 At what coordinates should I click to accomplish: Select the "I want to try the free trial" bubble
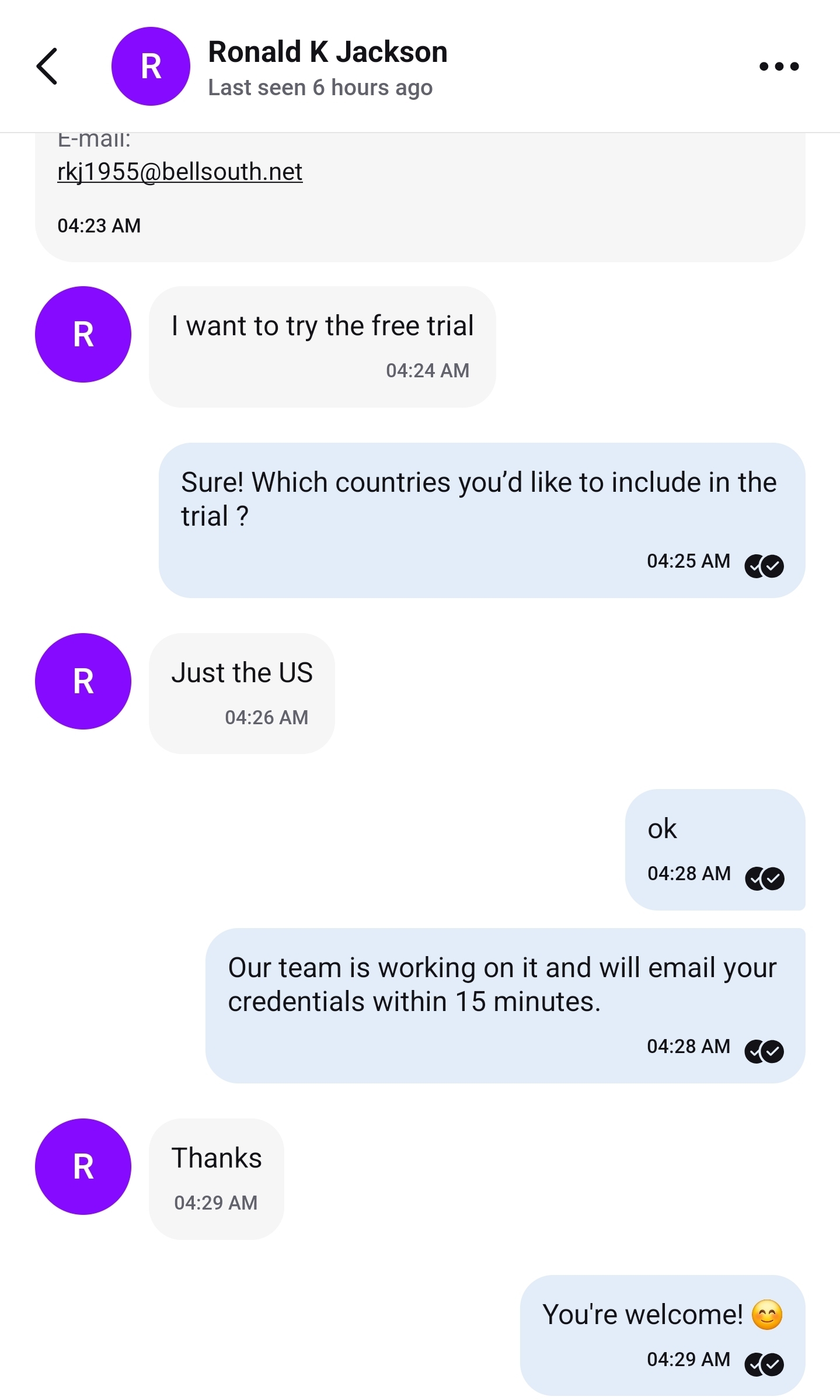pos(322,346)
